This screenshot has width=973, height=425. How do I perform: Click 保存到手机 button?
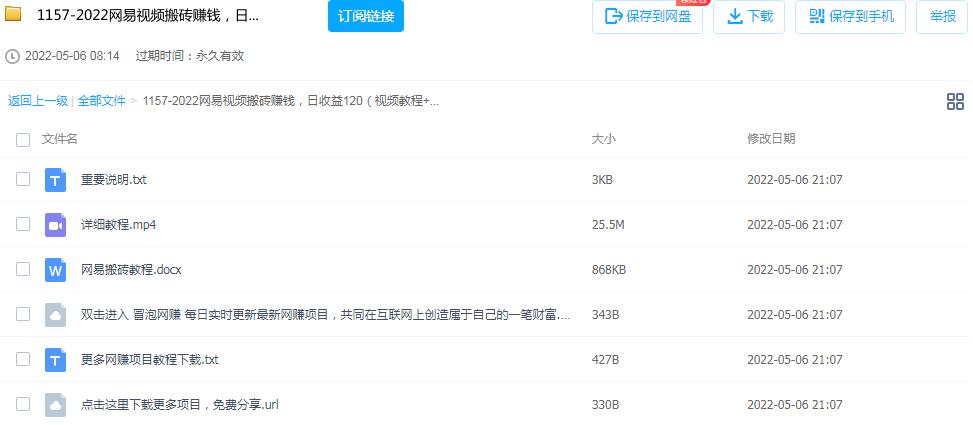pyautogui.click(x=850, y=17)
